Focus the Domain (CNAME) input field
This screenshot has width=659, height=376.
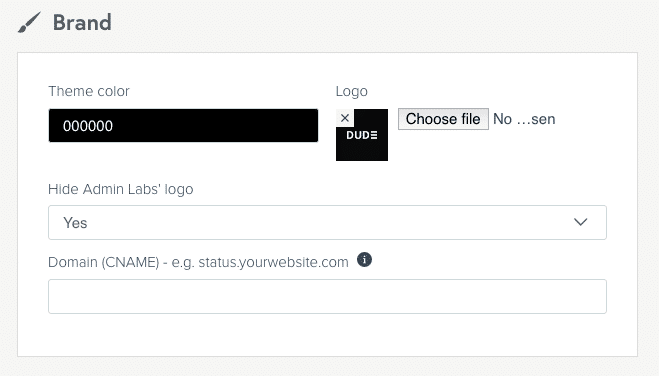327,296
